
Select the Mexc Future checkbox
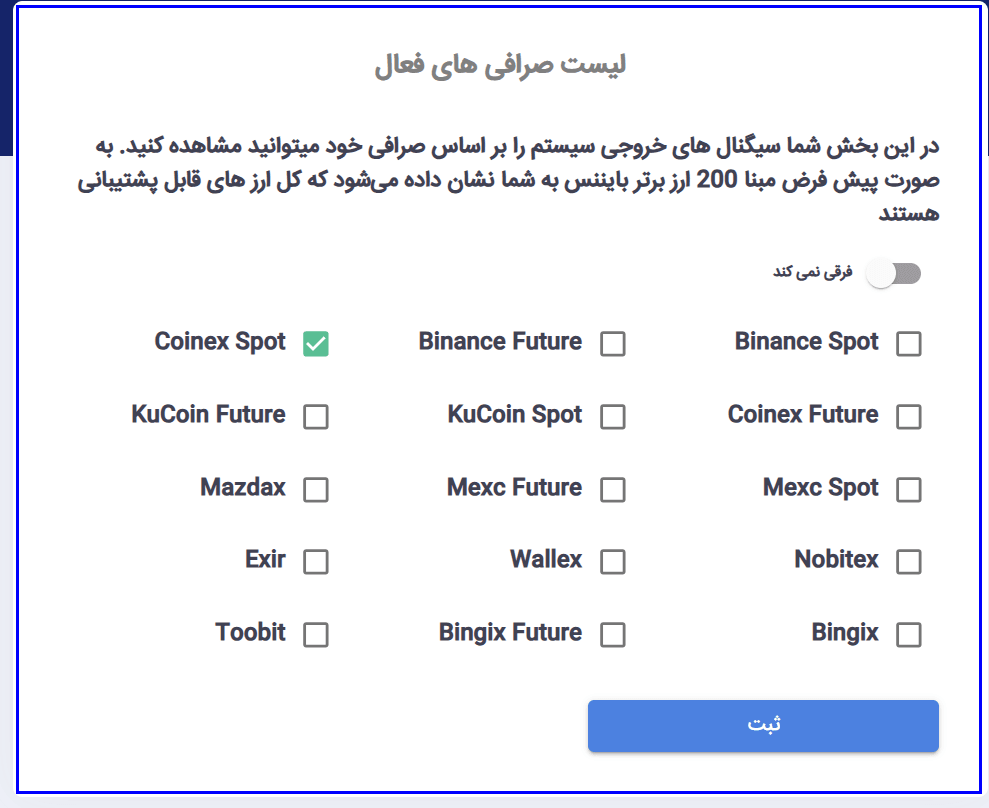point(613,490)
